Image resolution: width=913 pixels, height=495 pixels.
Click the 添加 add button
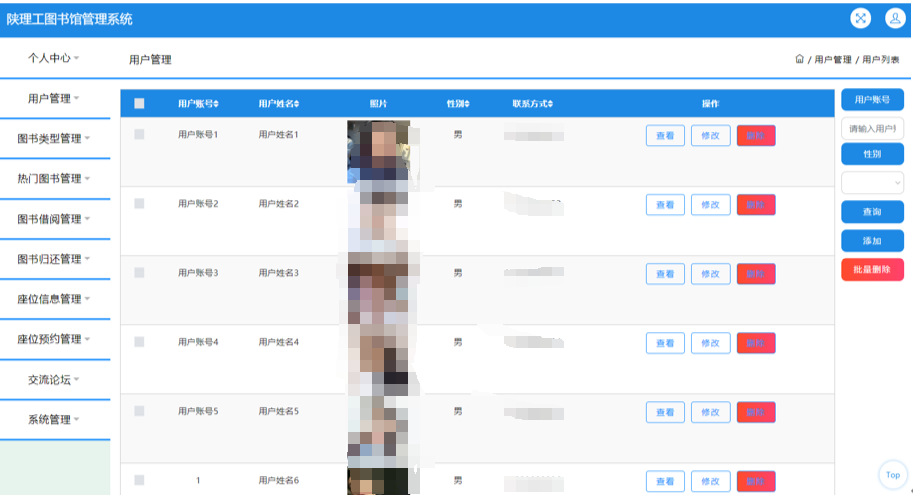(x=872, y=241)
